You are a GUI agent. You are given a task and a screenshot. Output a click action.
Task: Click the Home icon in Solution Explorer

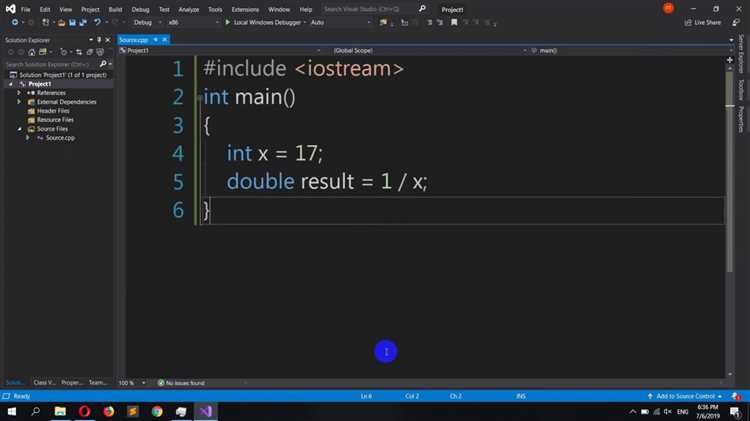pos(32,52)
